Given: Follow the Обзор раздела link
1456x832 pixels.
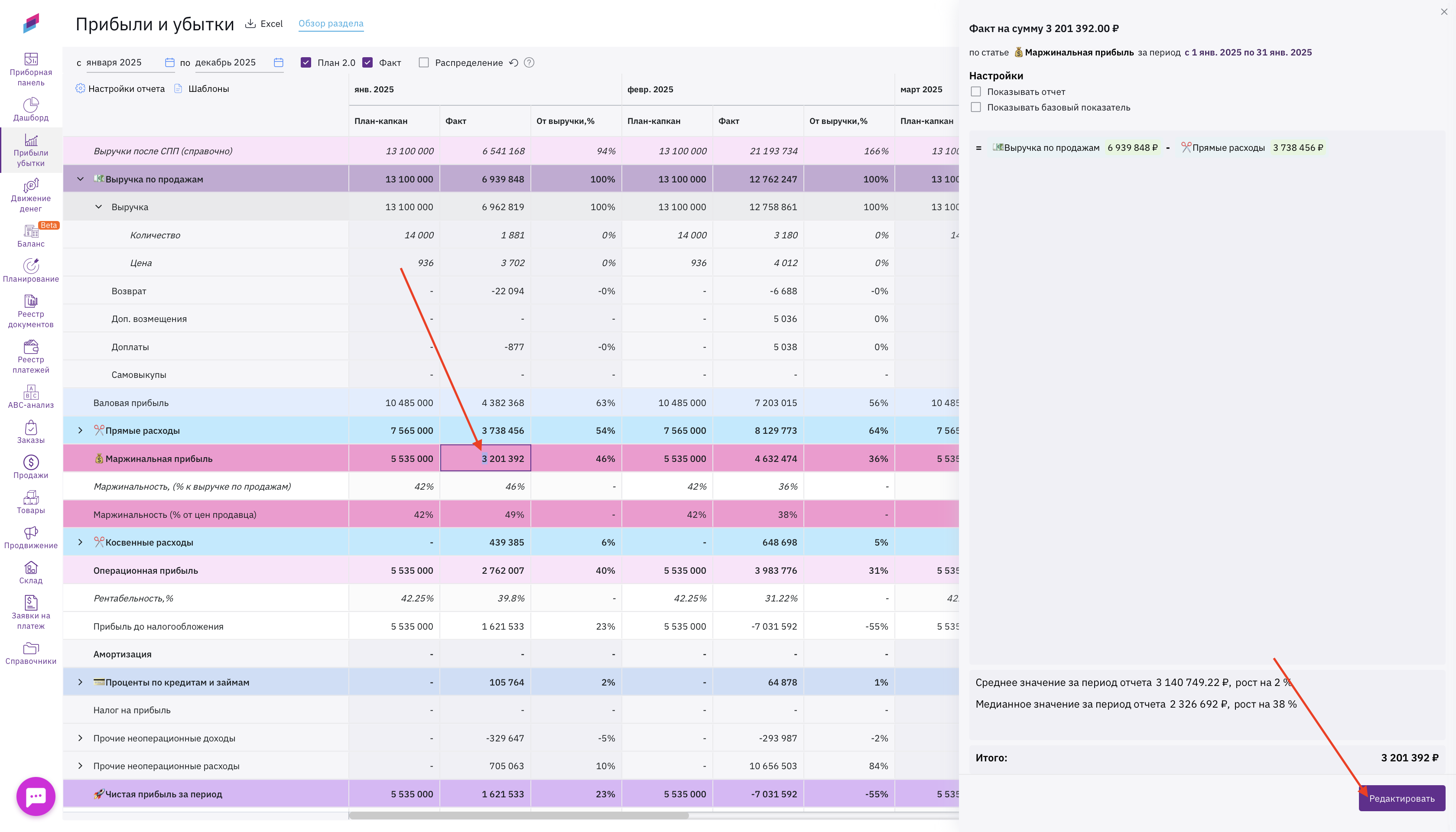Looking at the screenshot, I should point(331,23).
